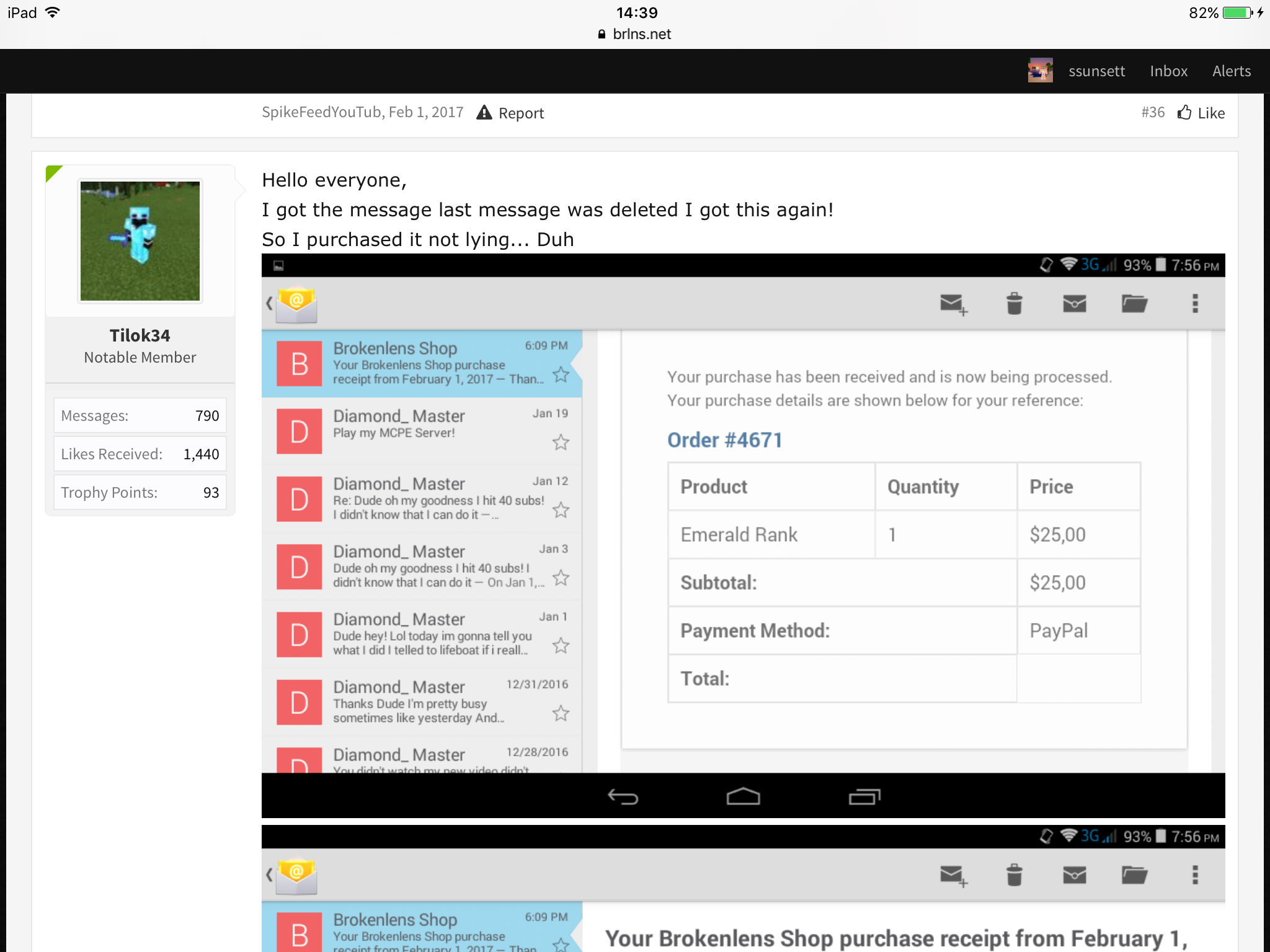Click Tilok34's Minecraft avatar thumbnail
Screen dimensions: 1270x952
[x=140, y=241]
